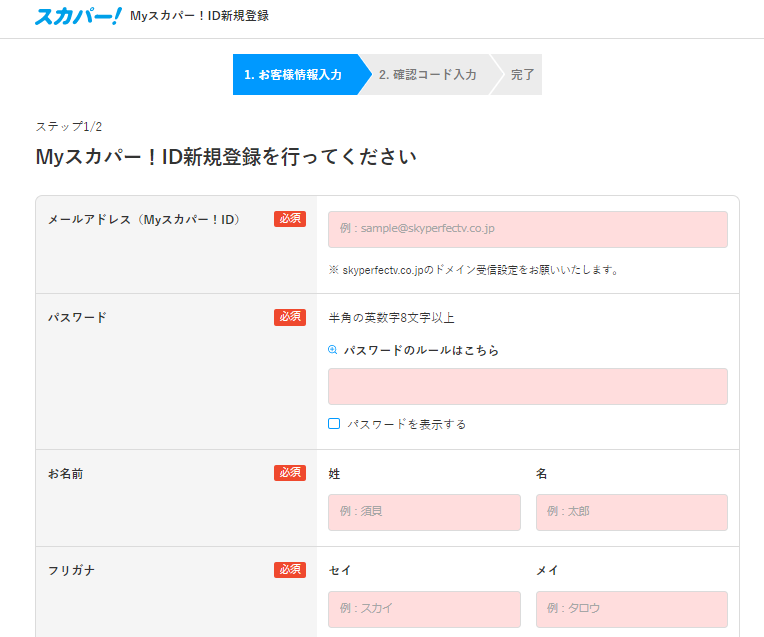
Task: Select the 1. お客様情報入力 step
Action: (x=293, y=75)
